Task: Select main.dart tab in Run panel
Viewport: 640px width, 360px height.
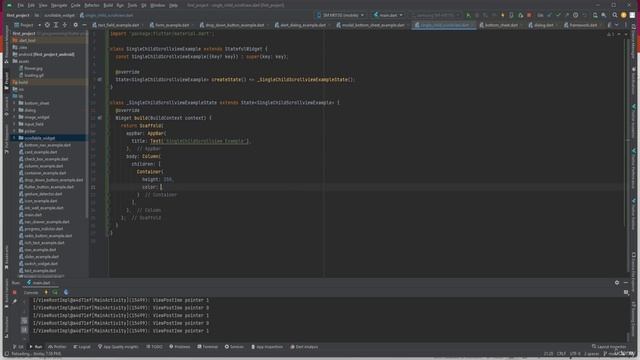Action: click(x=39, y=282)
